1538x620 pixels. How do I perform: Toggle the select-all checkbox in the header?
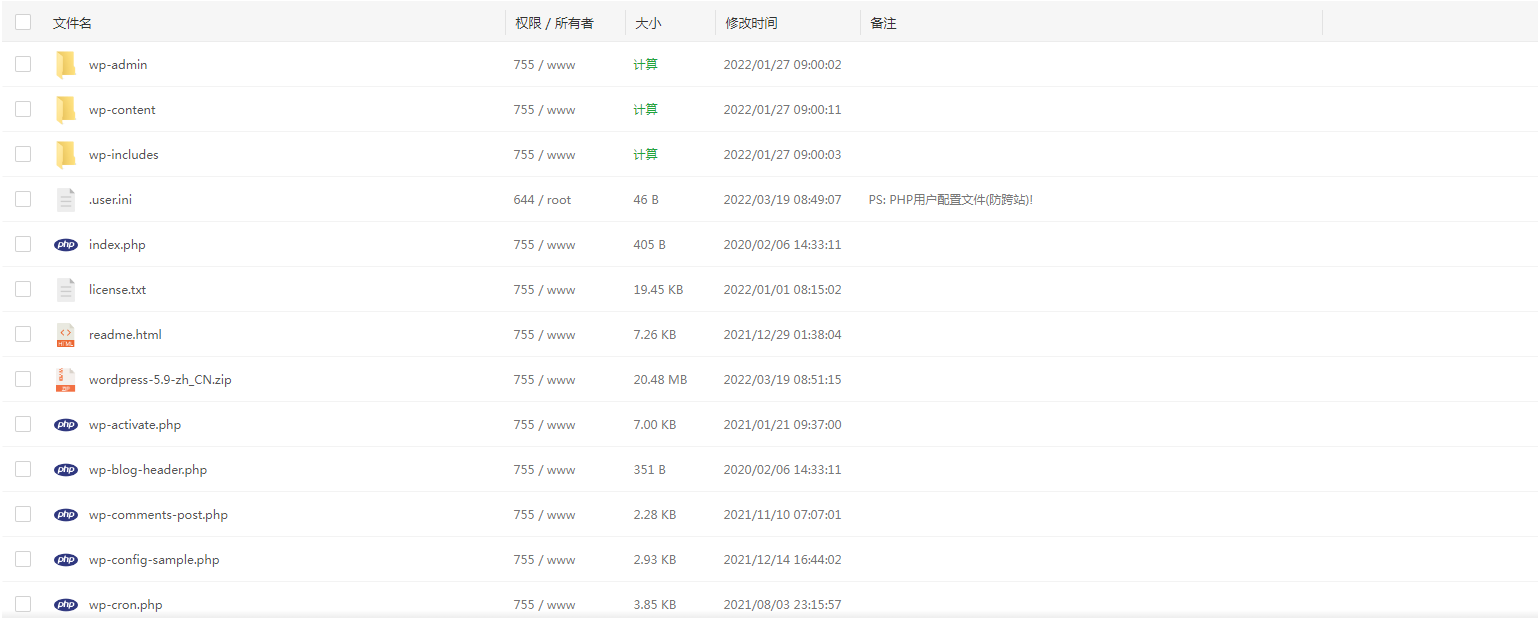(23, 22)
